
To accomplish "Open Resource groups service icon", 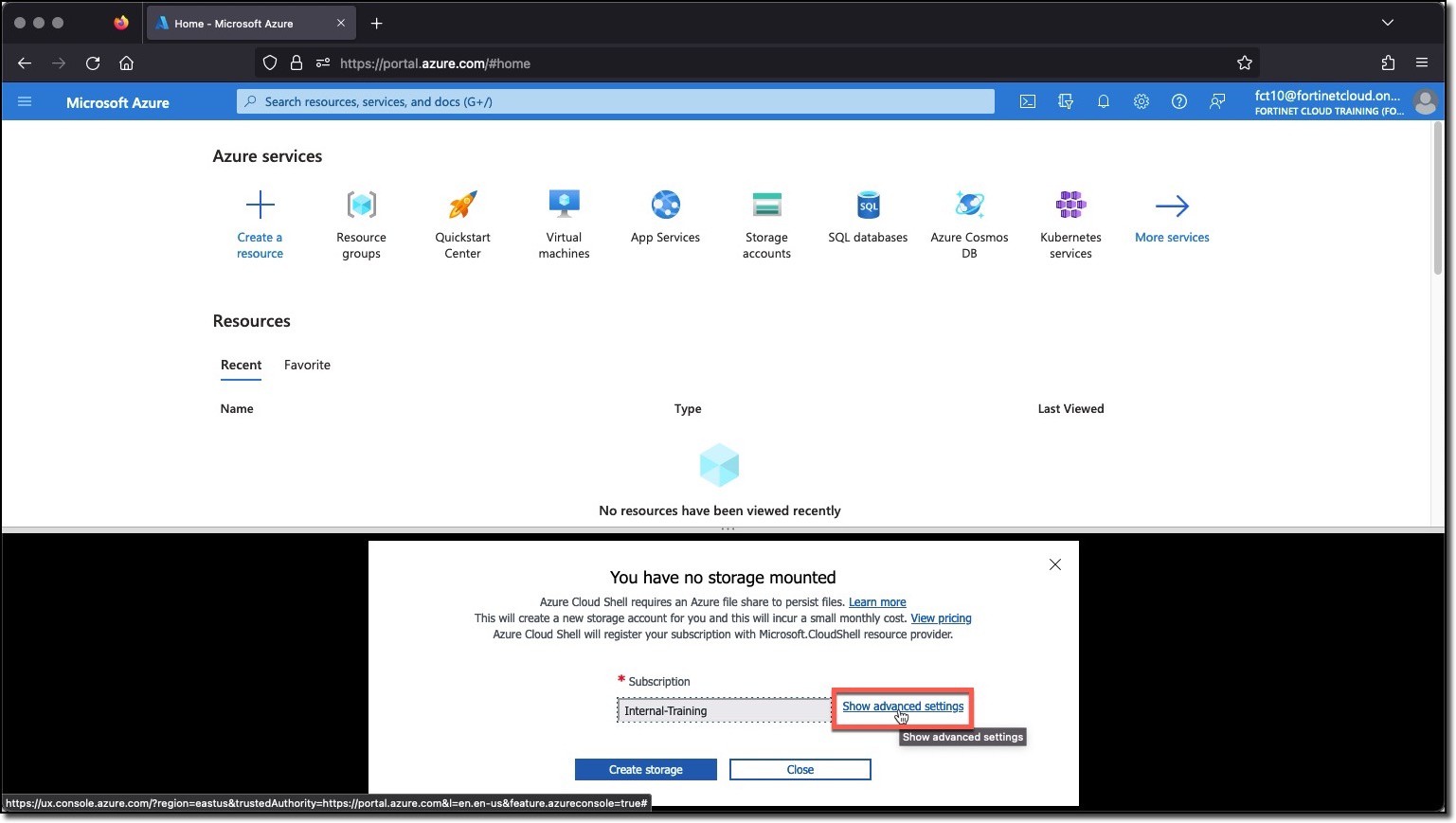I will (361, 205).
